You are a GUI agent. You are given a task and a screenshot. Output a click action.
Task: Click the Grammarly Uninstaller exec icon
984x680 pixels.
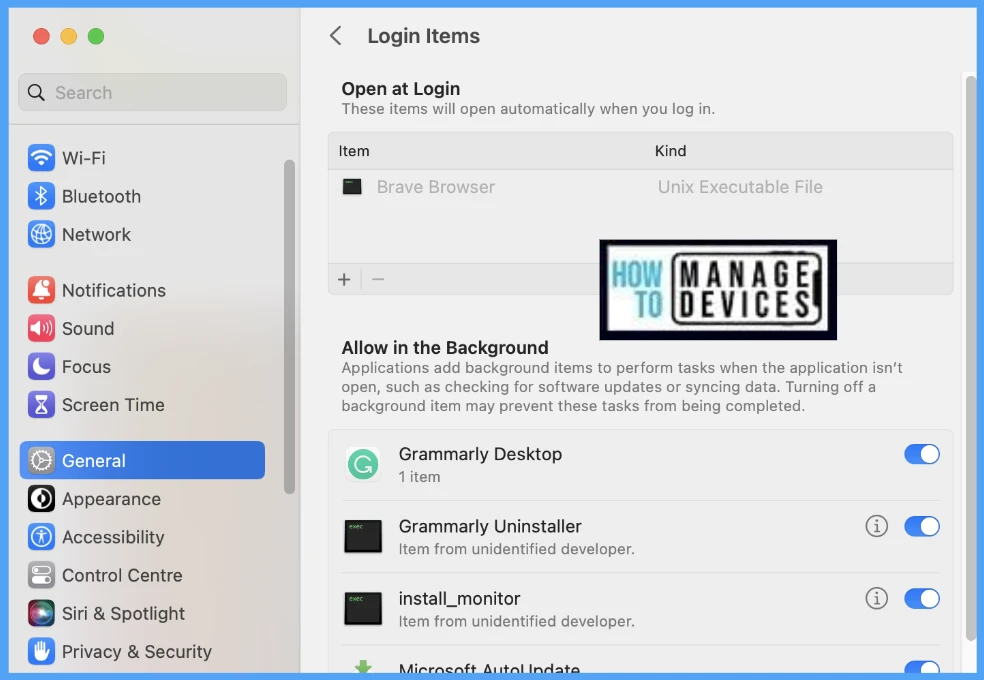coord(363,536)
